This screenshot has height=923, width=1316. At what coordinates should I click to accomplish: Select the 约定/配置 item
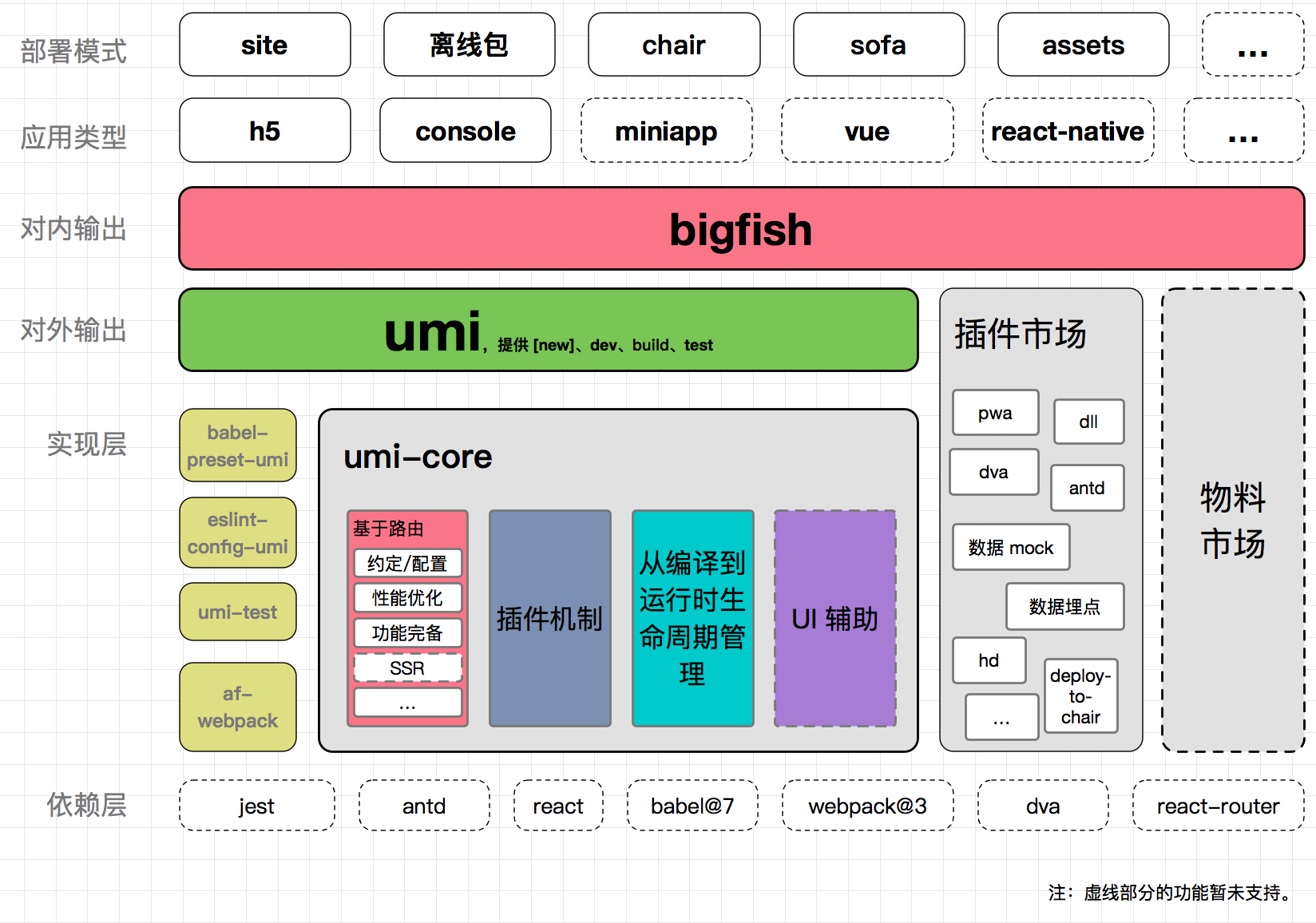407,563
